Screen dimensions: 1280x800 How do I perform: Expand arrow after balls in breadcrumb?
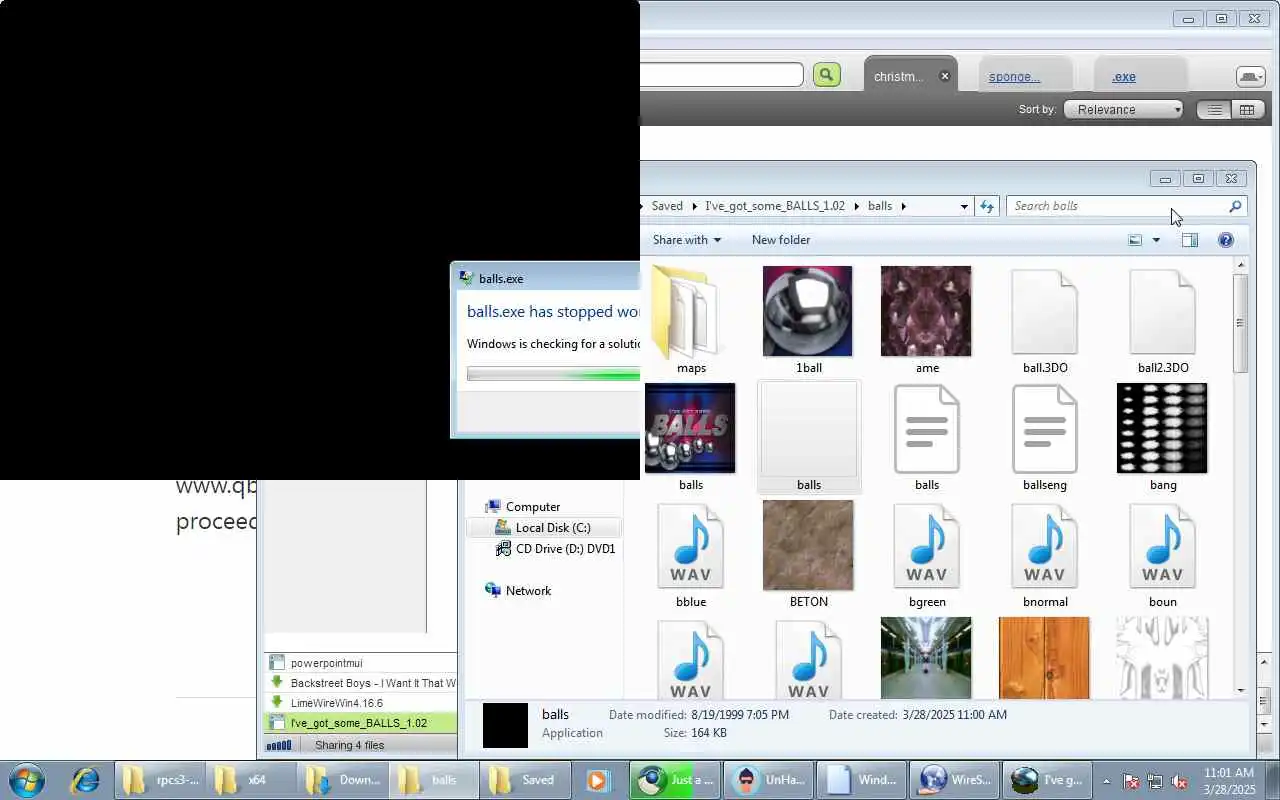click(x=904, y=206)
